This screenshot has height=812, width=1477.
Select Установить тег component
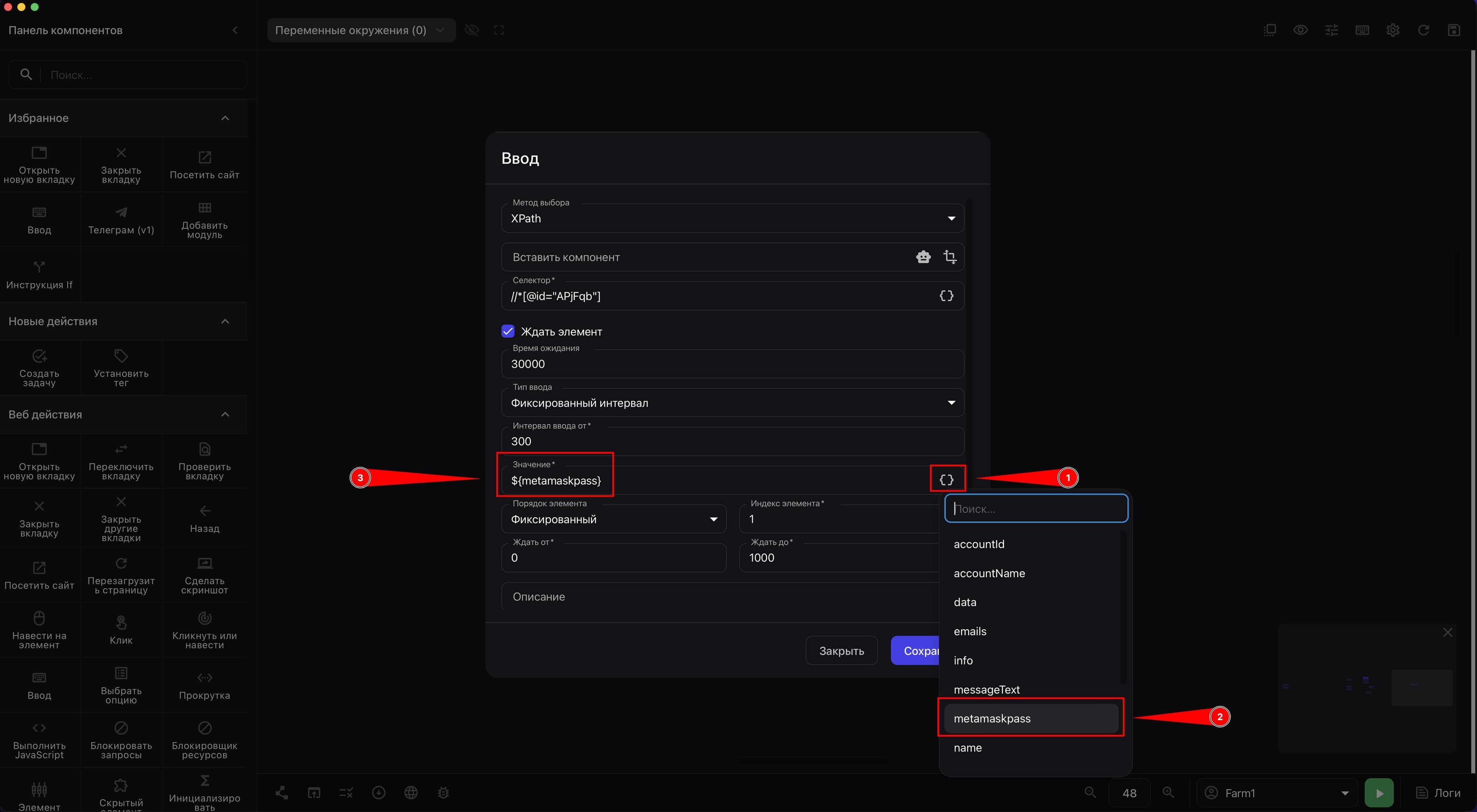(121, 368)
